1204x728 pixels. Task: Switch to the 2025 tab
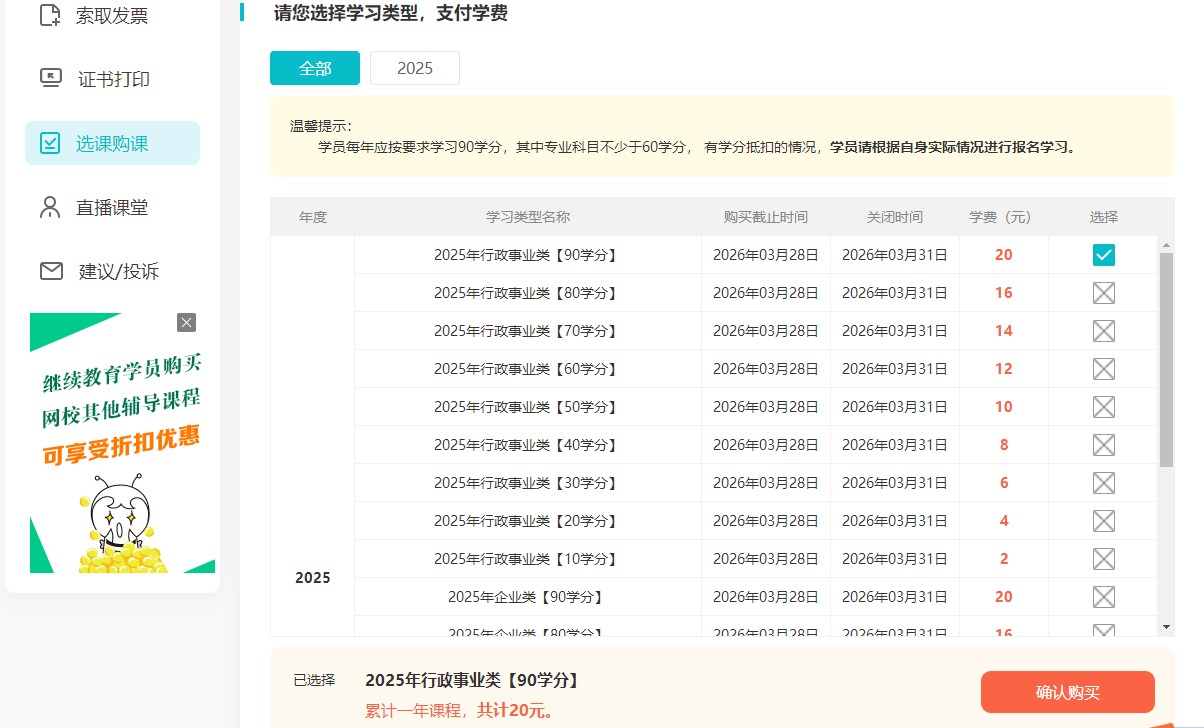tap(414, 68)
